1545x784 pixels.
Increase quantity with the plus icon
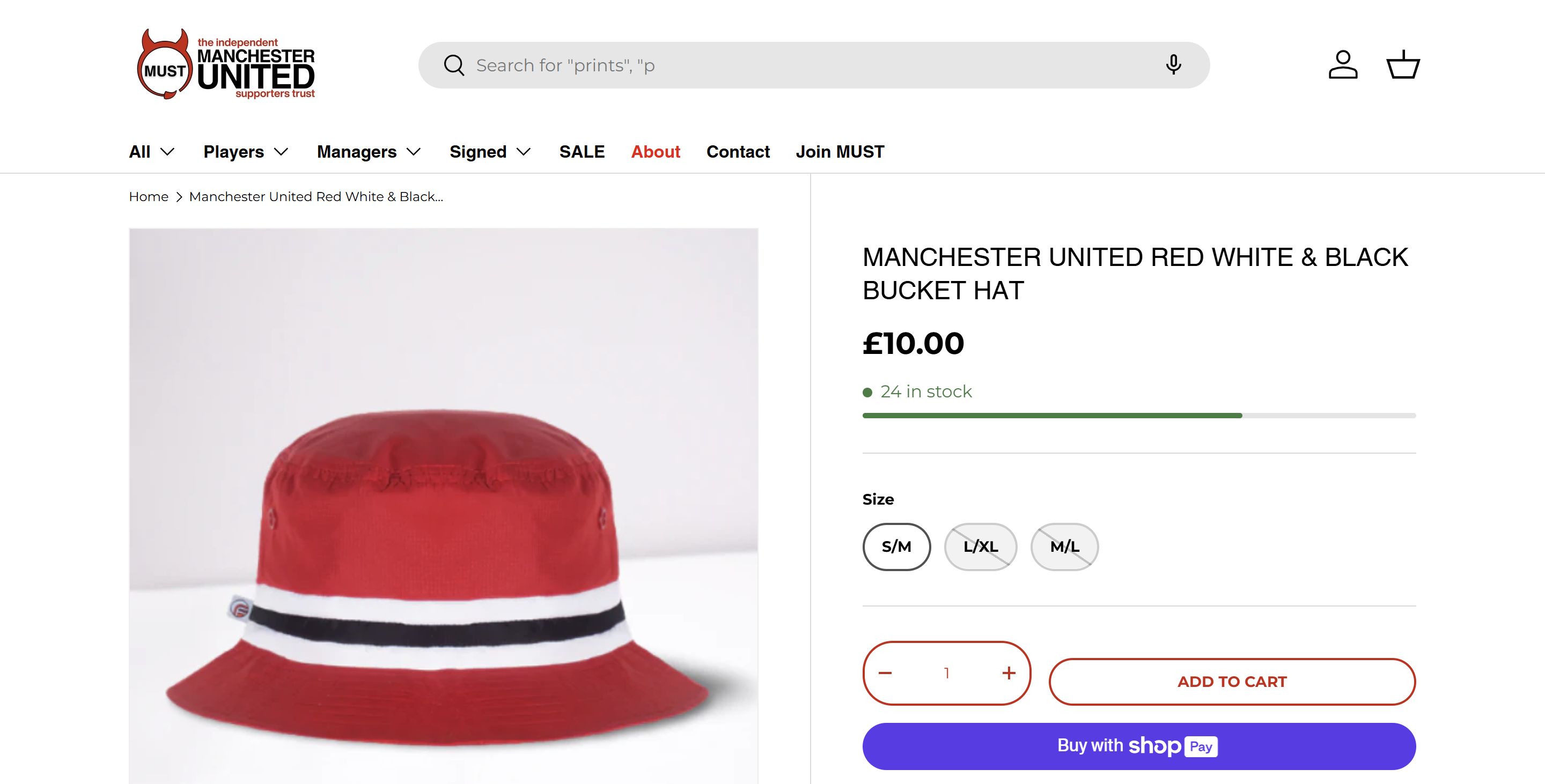1009,673
